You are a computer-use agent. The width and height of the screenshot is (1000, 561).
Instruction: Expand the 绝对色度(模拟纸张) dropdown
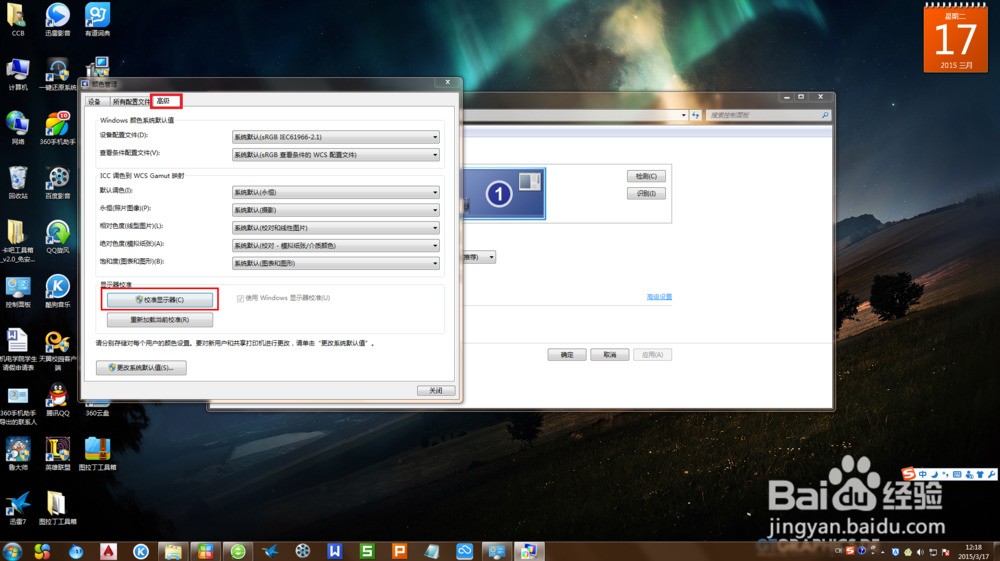[x=335, y=245]
